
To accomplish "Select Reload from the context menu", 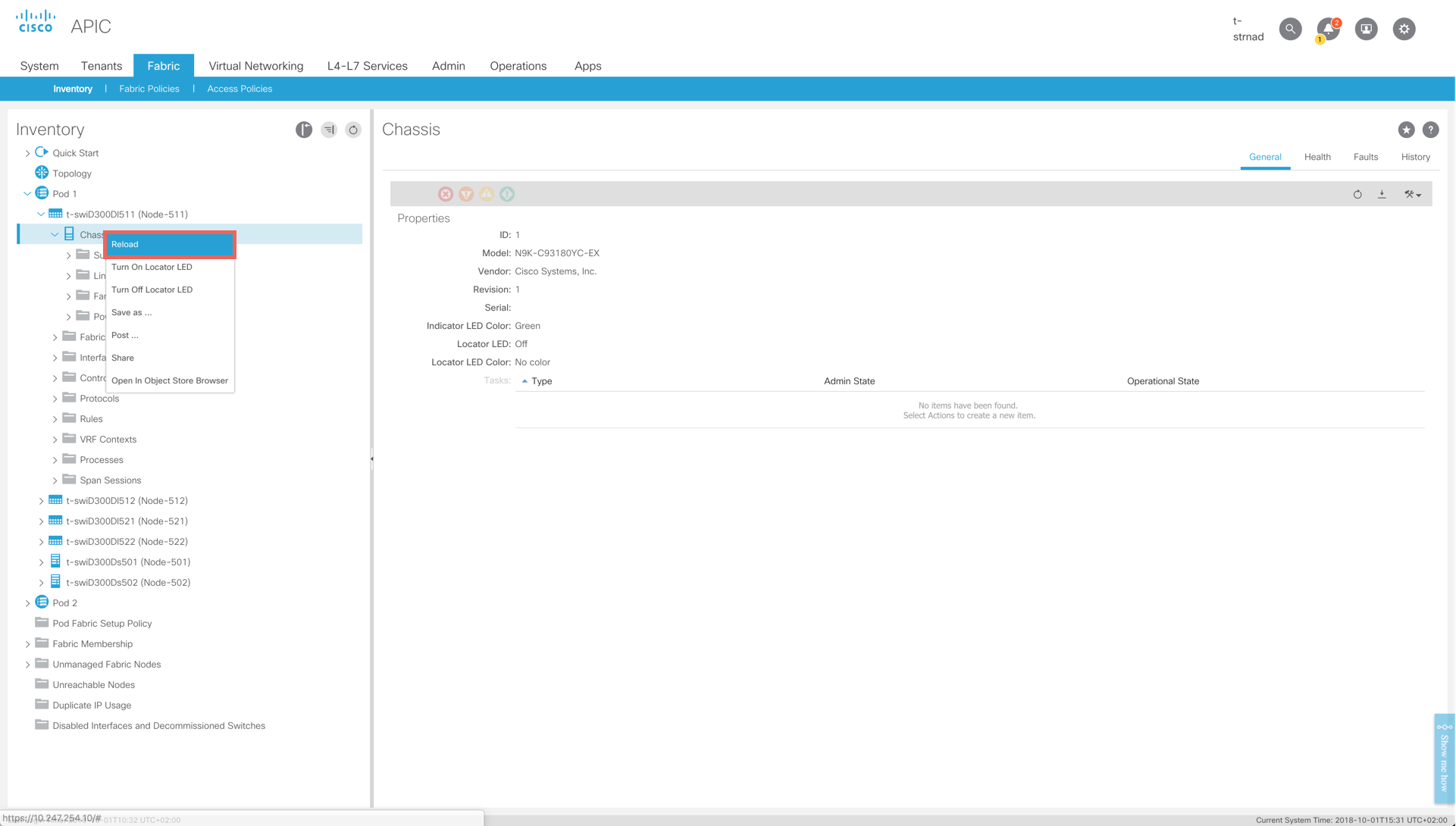I will 170,244.
